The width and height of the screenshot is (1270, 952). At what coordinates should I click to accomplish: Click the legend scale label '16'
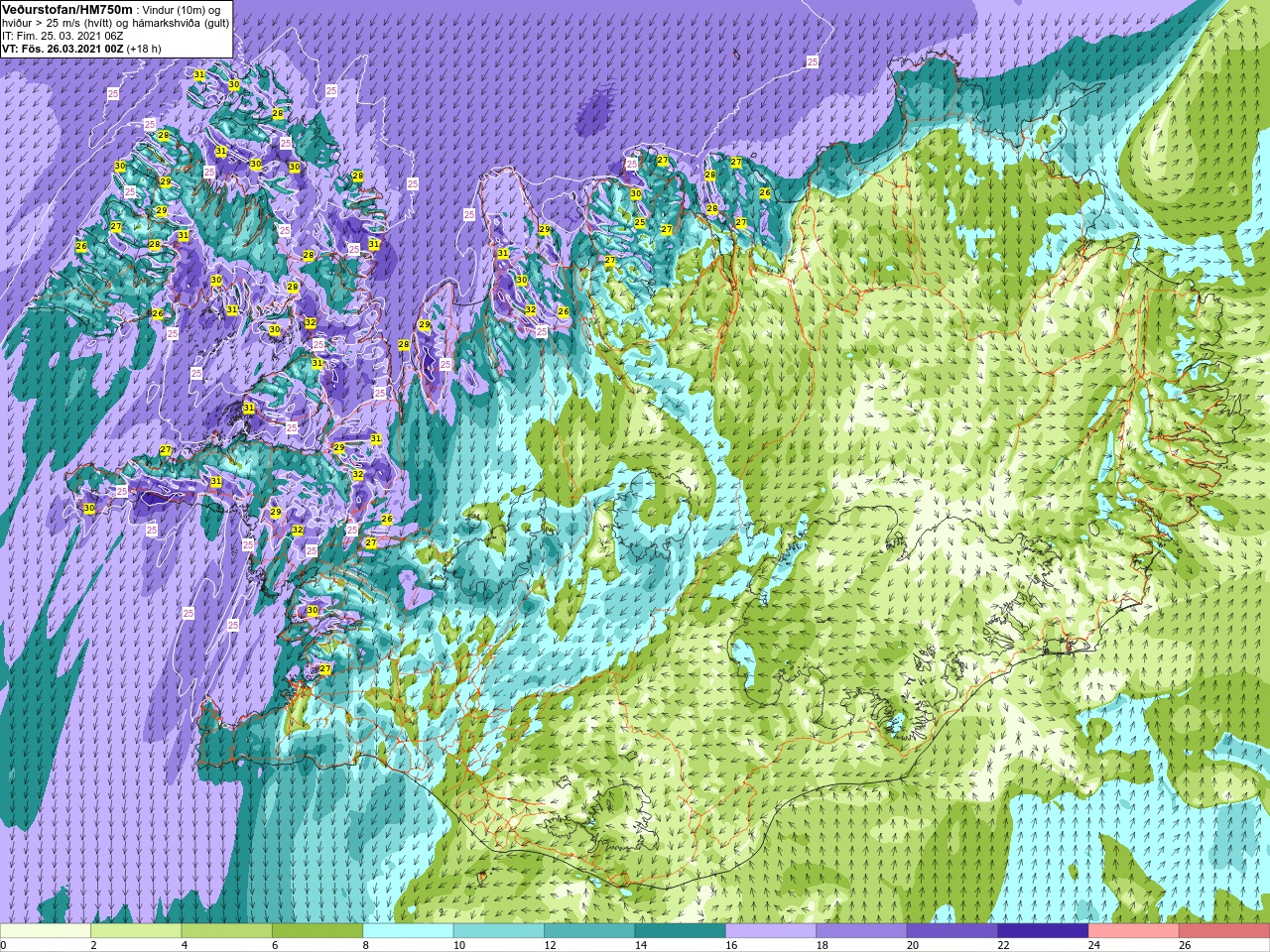[x=731, y=946]
